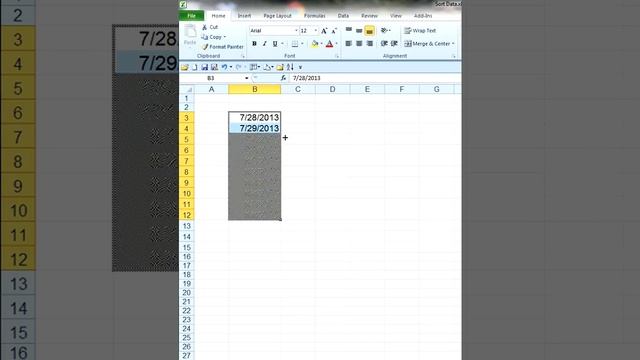
Task: Switch to the Page Layout tab
Action: [278, 16]
